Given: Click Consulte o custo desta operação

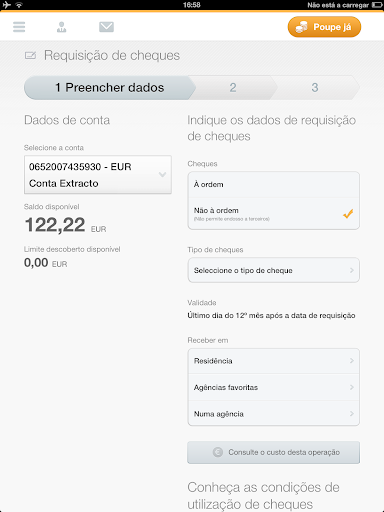Looking at the screenshot, I should [x=273, y=452].
